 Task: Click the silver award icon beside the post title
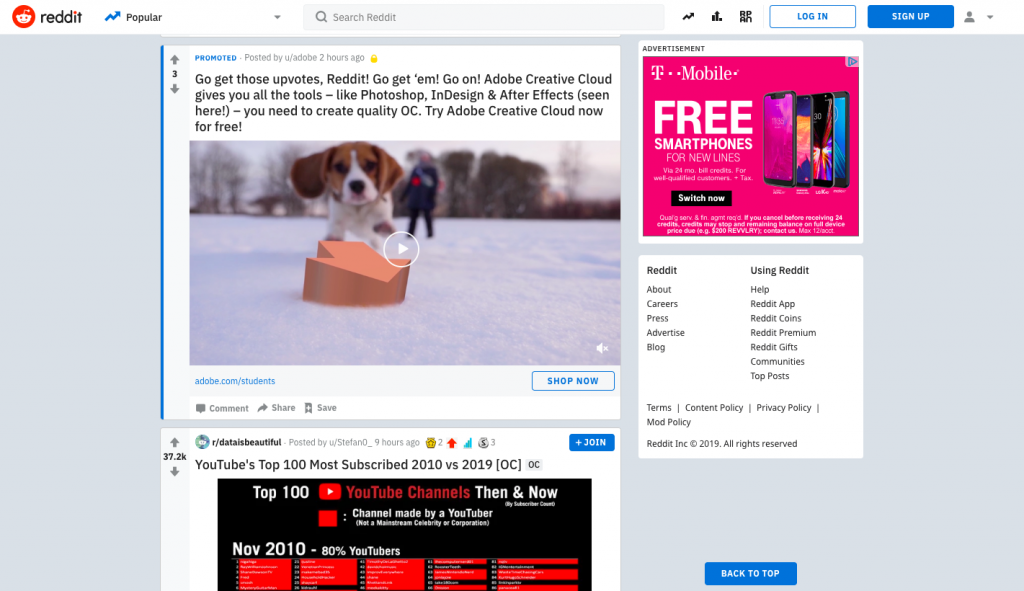pos(481,442)
